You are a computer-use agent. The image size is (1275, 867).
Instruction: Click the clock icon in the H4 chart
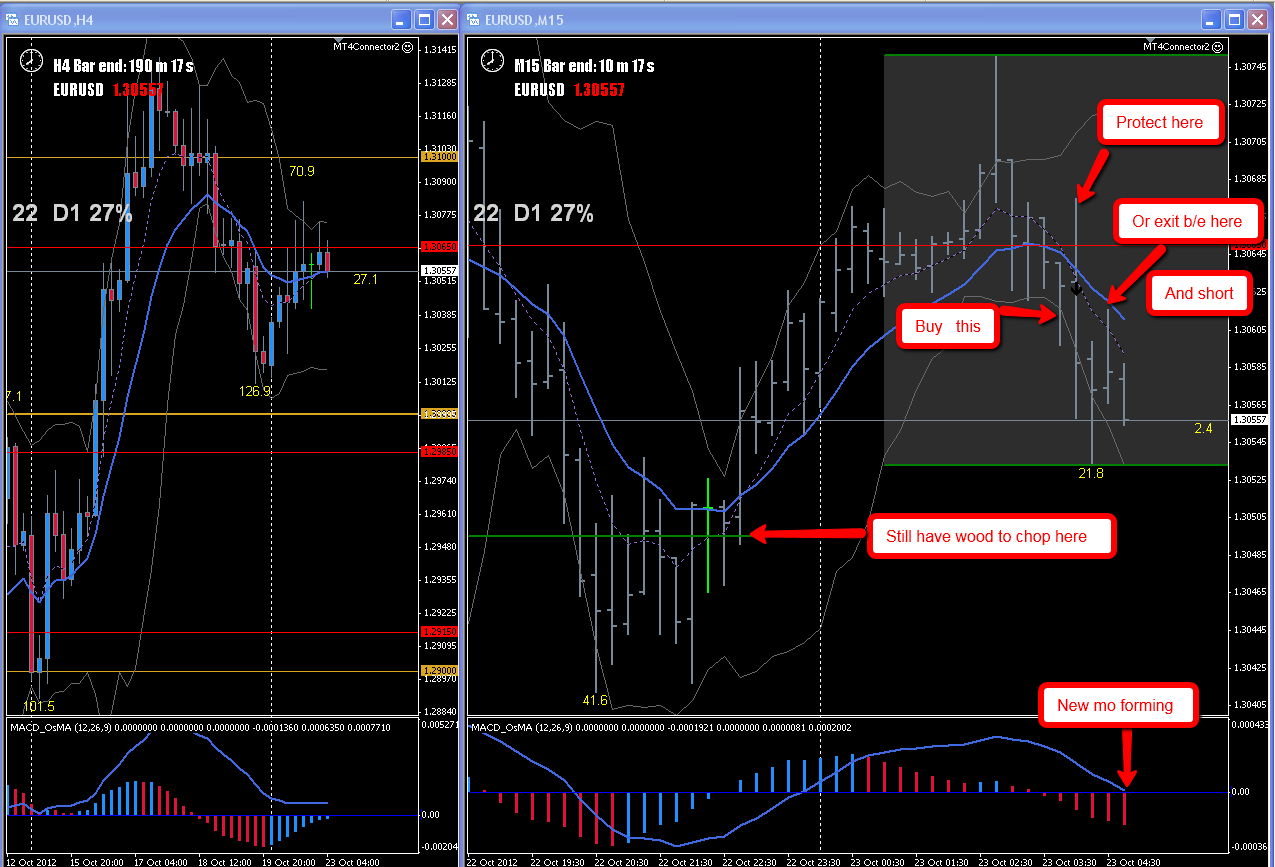point(30,59)
